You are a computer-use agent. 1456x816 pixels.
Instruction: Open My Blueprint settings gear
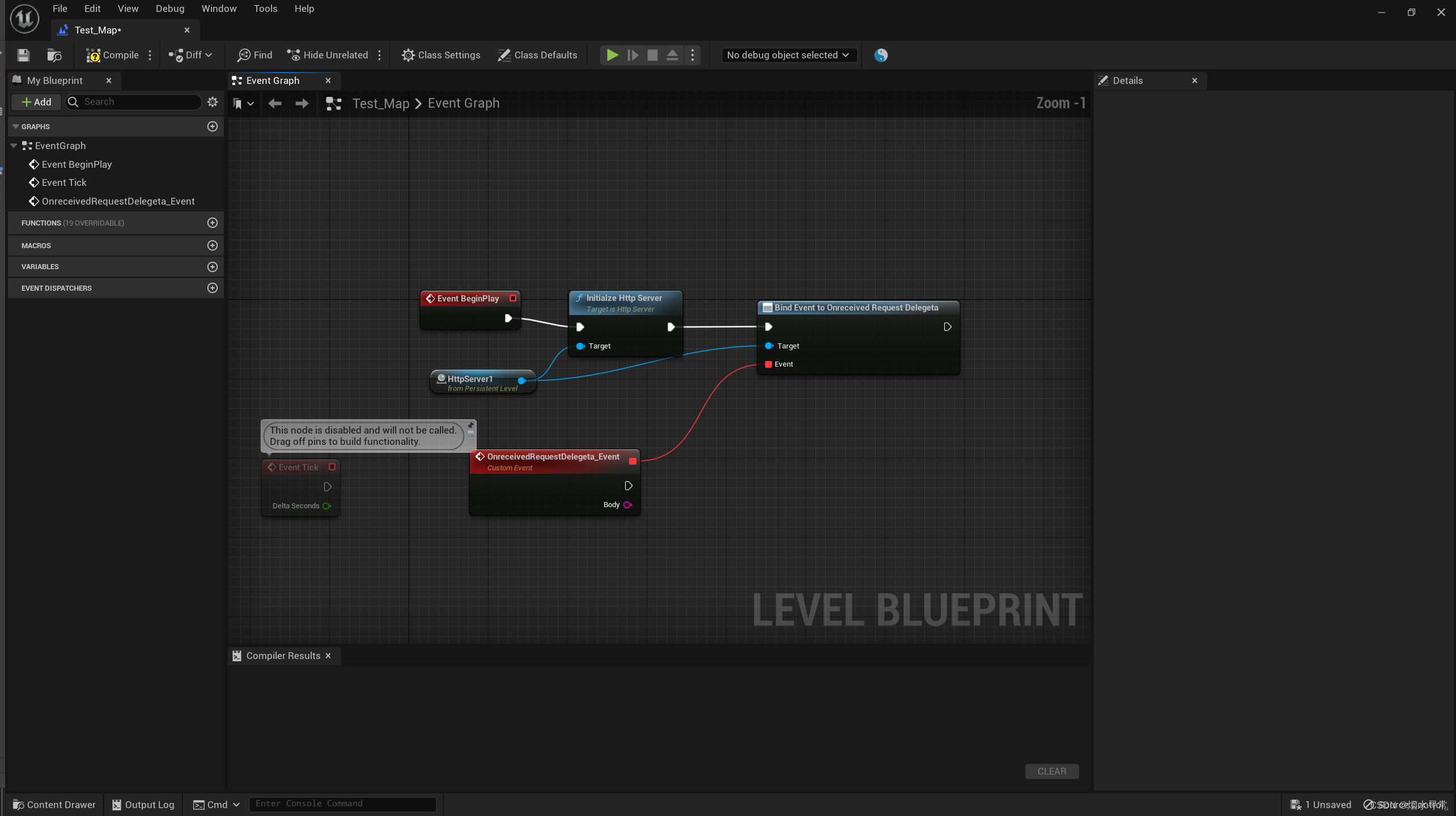(213, 102)
